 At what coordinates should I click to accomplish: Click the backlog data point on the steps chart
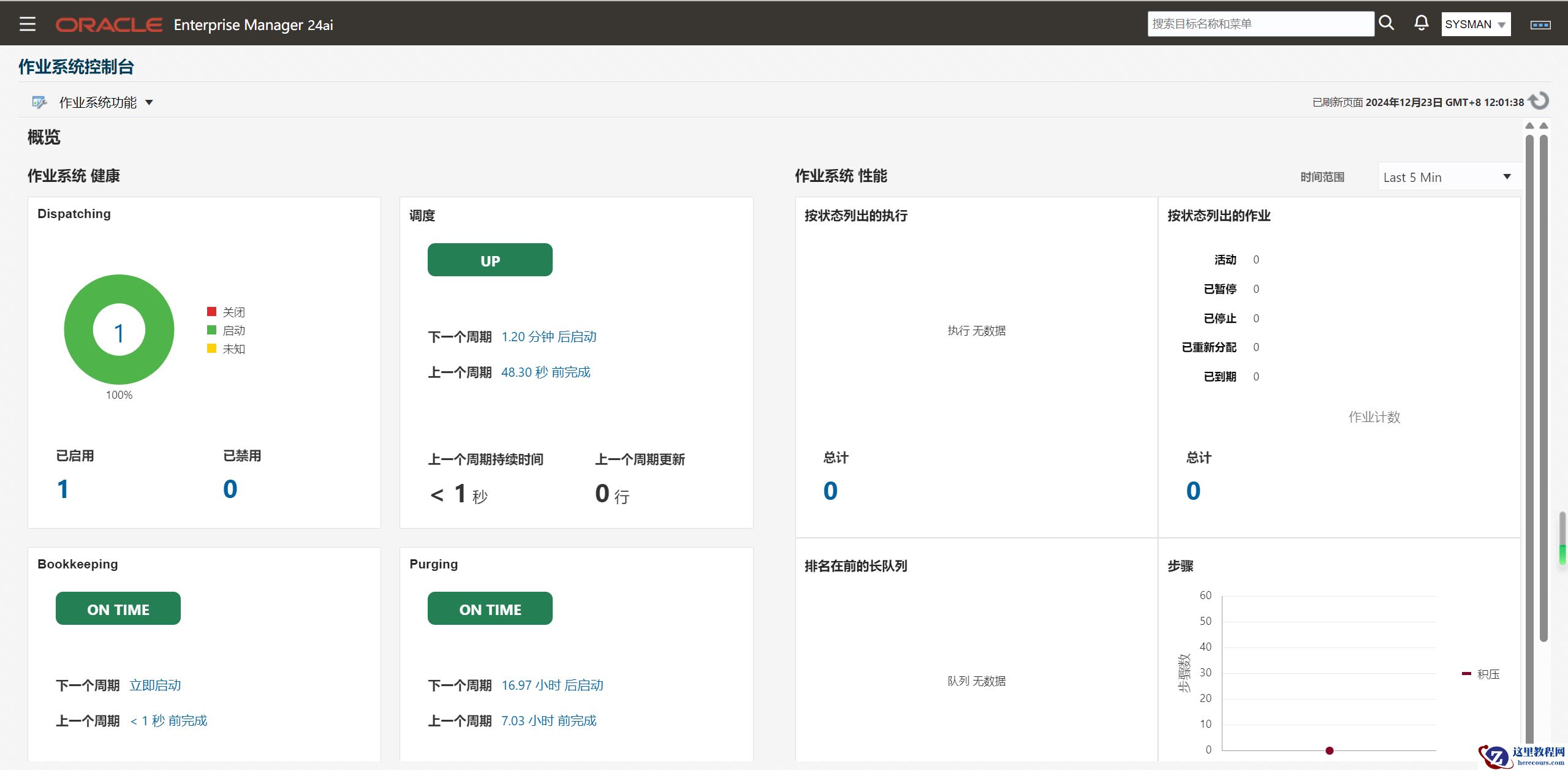click(x=1329, y=750)
